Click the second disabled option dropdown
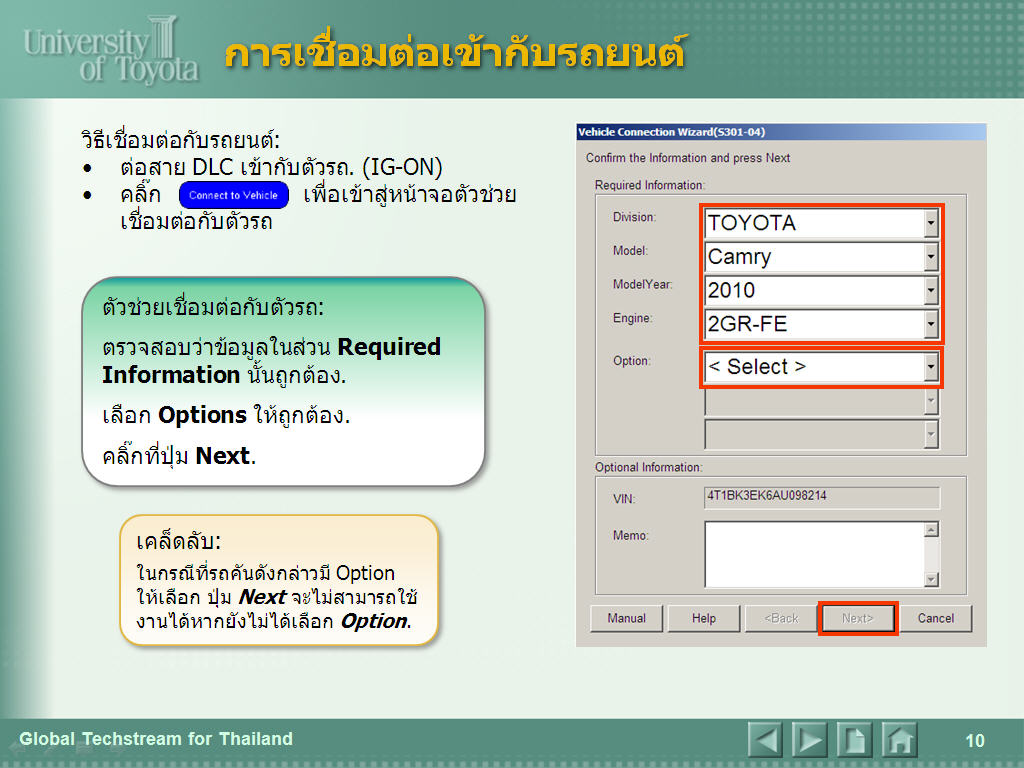This screenshot has width=1024, height=768. tap(822, 401)
